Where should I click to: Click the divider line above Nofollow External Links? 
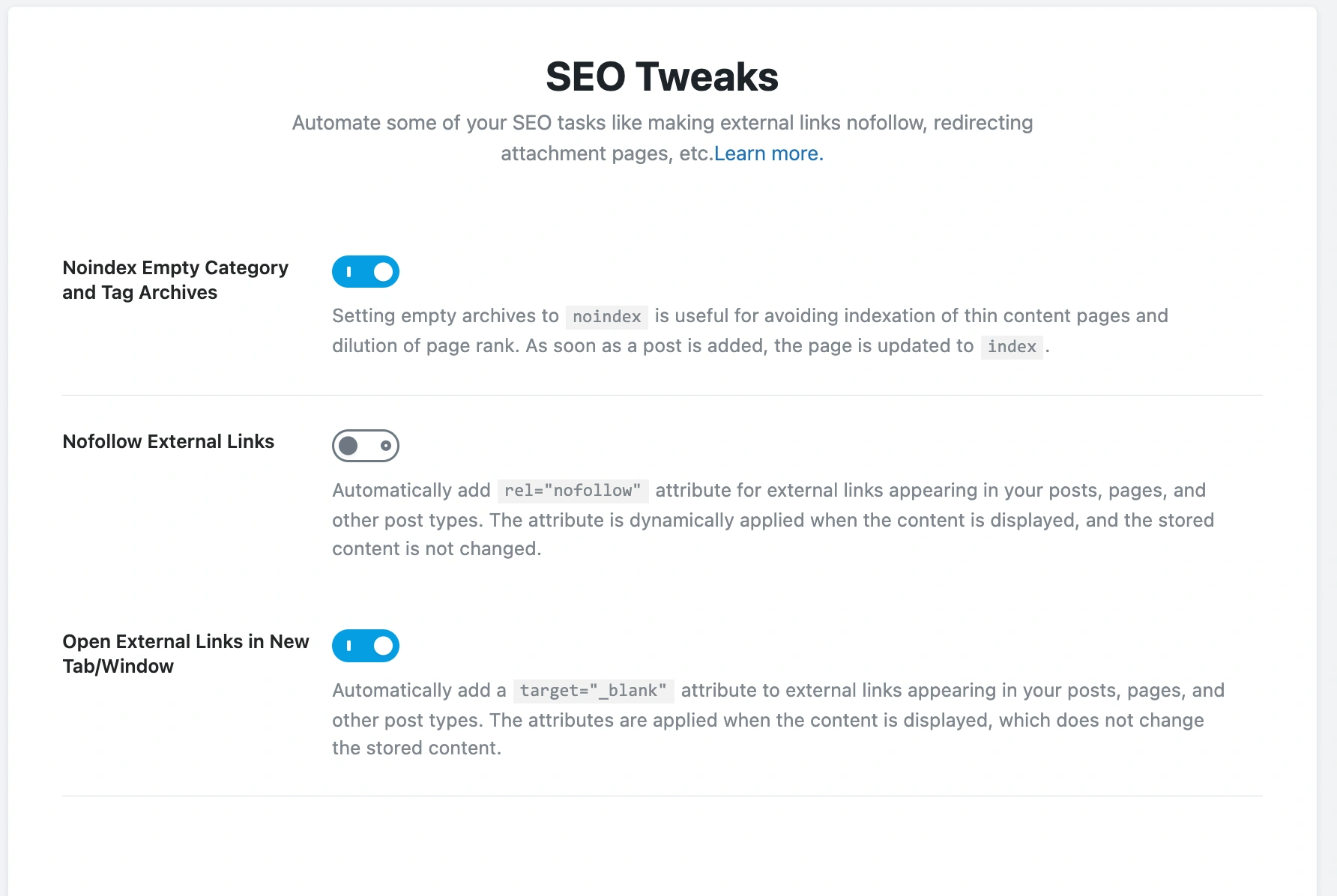coord(662,396)
